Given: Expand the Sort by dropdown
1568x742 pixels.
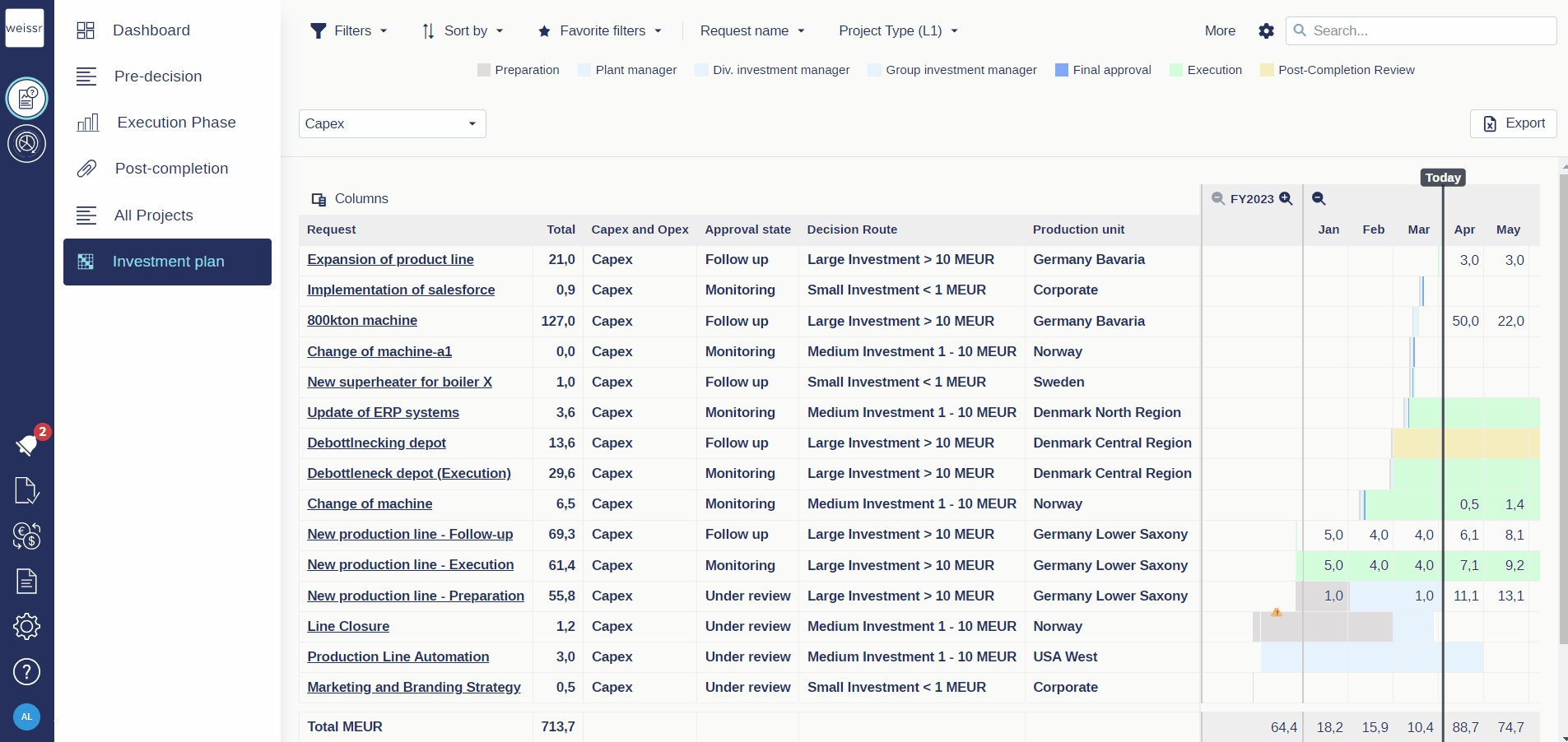Looking at the screenshot, I should click(x=463, y=31).
